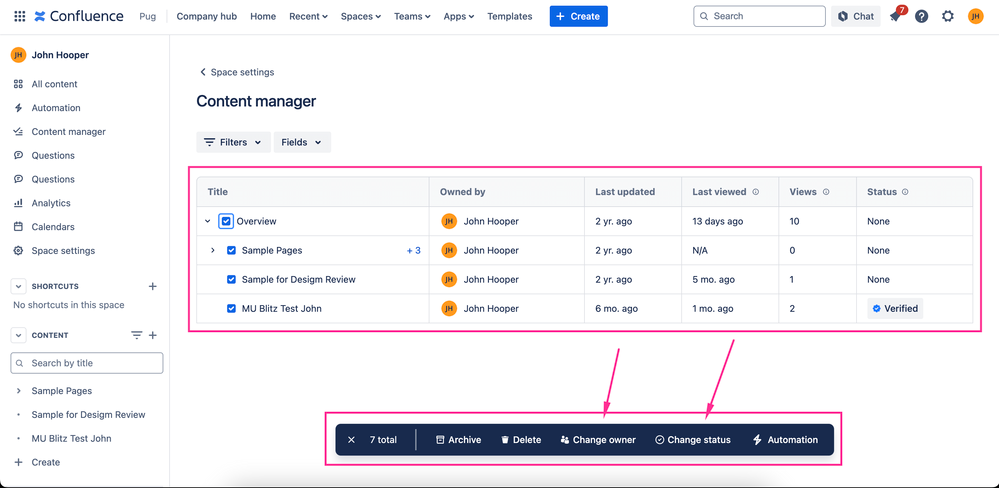This screenshot has width=999, height=488.
Task: Open the settings gear in top bar
Action: click(x=948, y=17)
